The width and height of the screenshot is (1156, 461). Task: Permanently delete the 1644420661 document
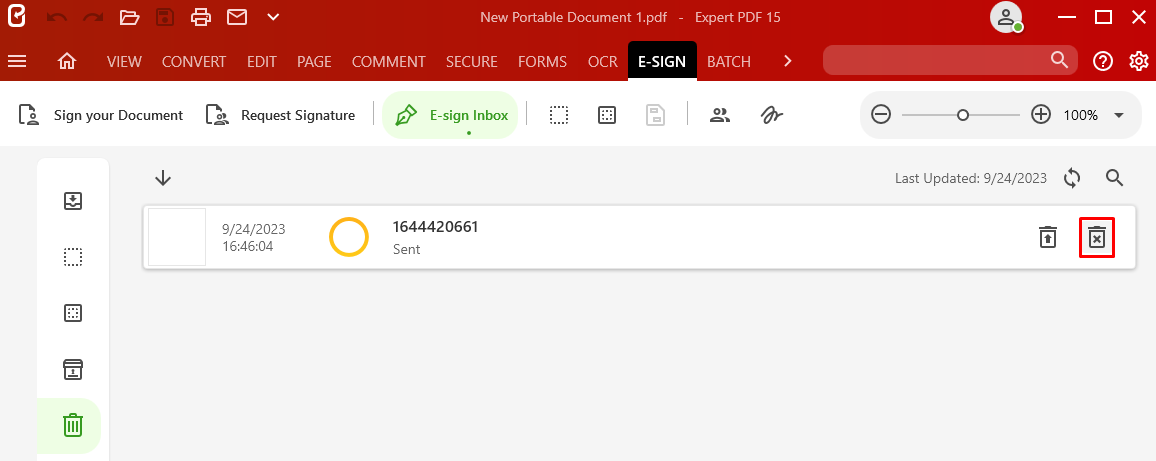pyautogui.click(x=1096, y=238)
